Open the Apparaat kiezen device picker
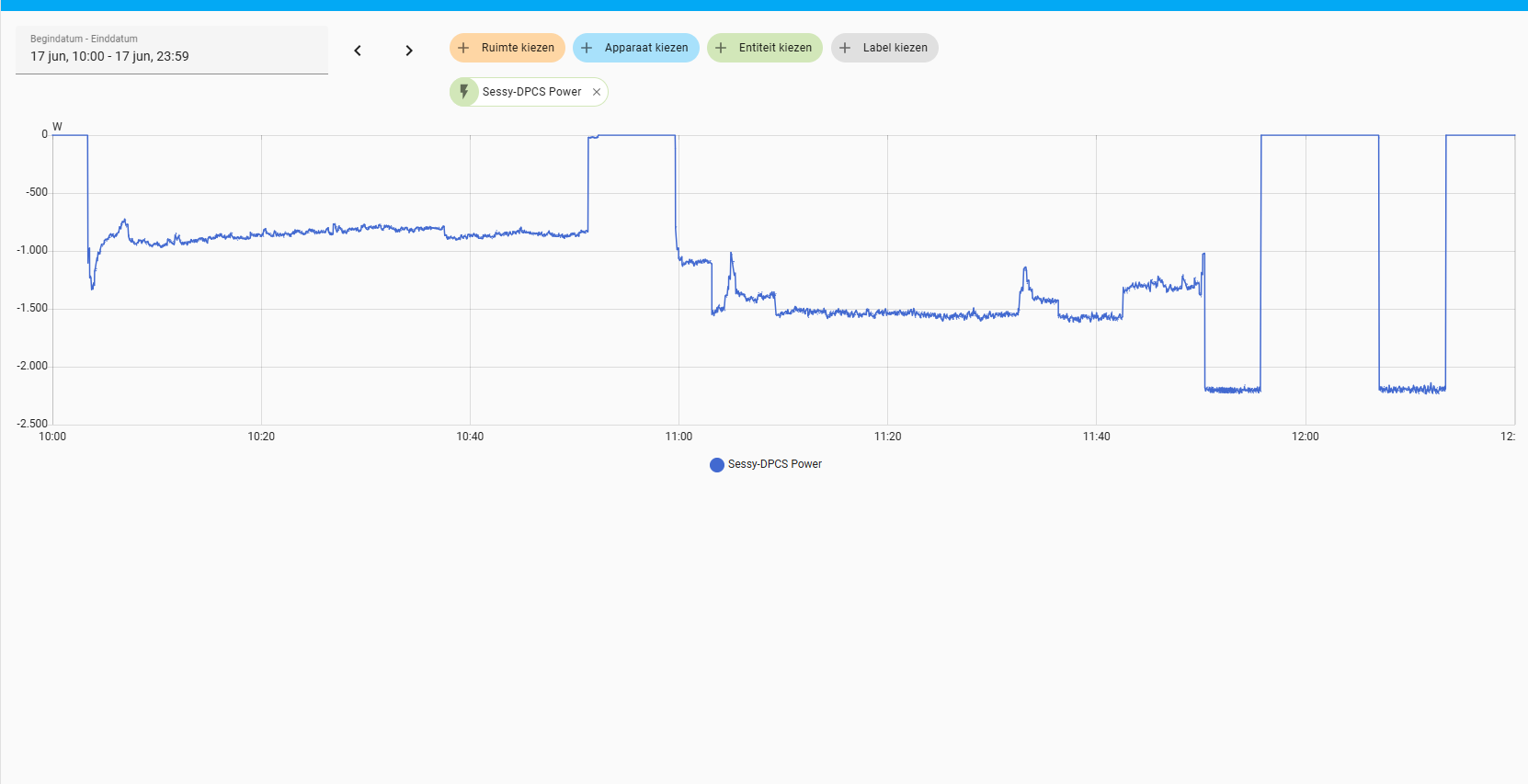The width and height of the screenshot is (1528, 784). tap(636, 48)
